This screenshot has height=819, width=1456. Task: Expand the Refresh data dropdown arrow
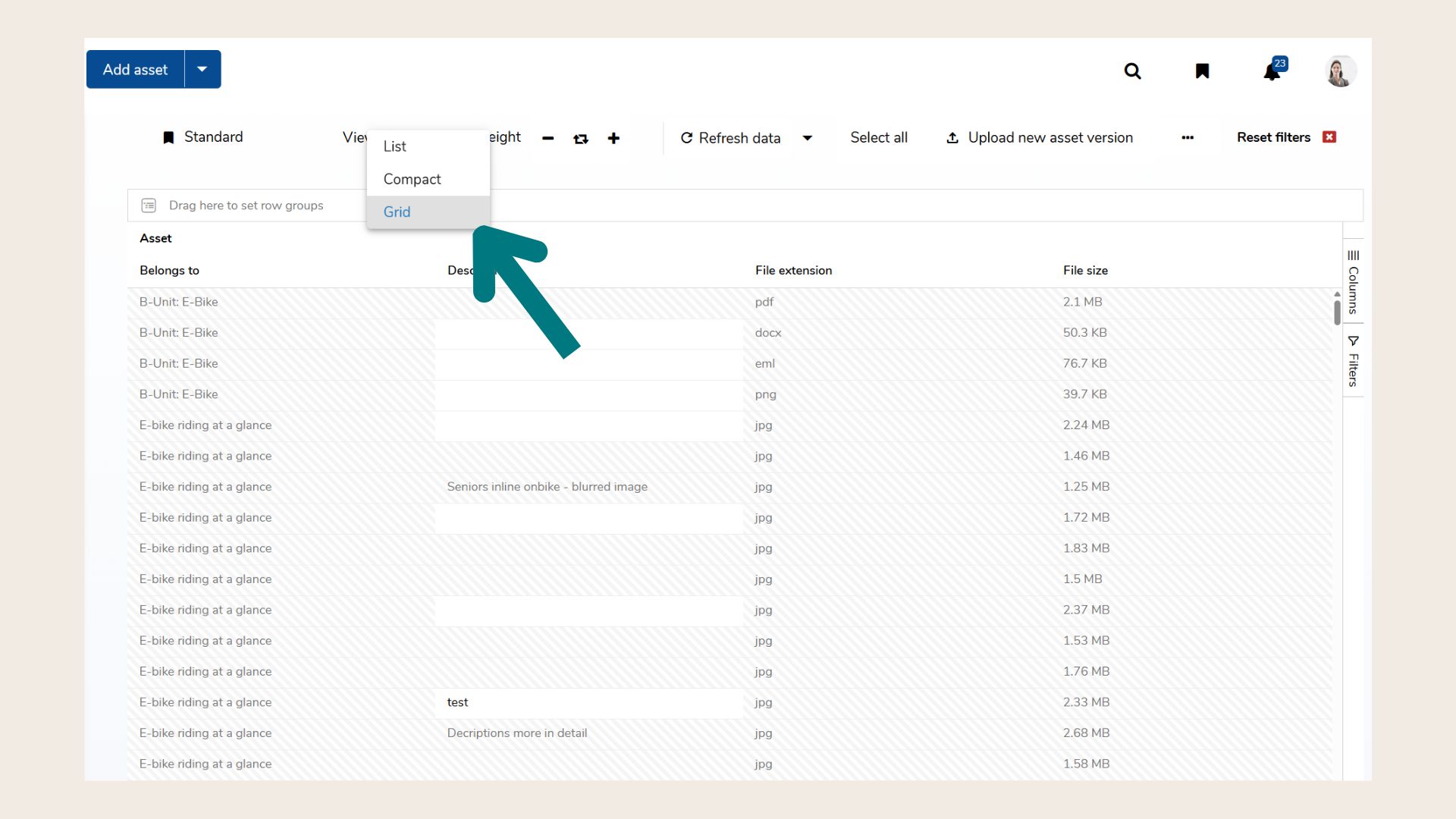(x=808, y=138)
